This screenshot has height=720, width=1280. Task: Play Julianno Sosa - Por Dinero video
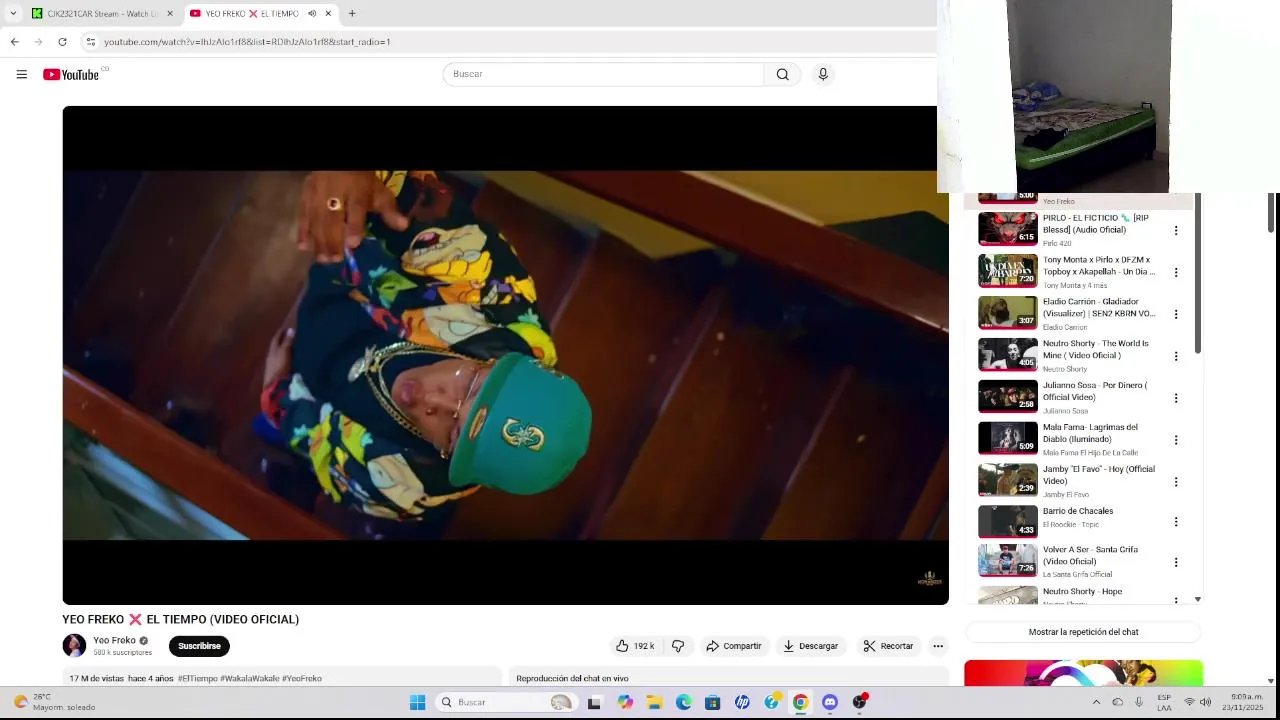pyautogui.click(x=1007, y=397)
